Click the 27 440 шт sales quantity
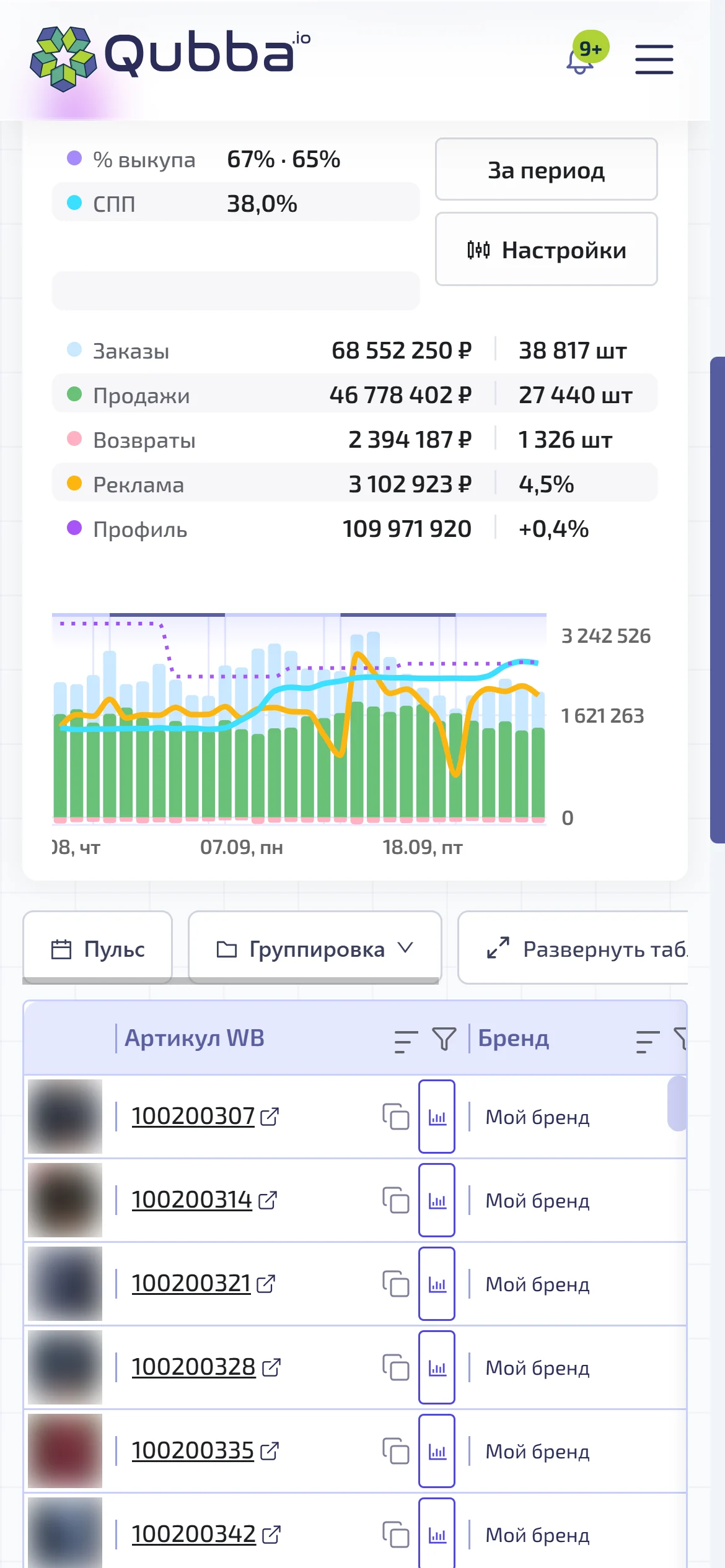The image size is (725, 1568). (576, 395)
